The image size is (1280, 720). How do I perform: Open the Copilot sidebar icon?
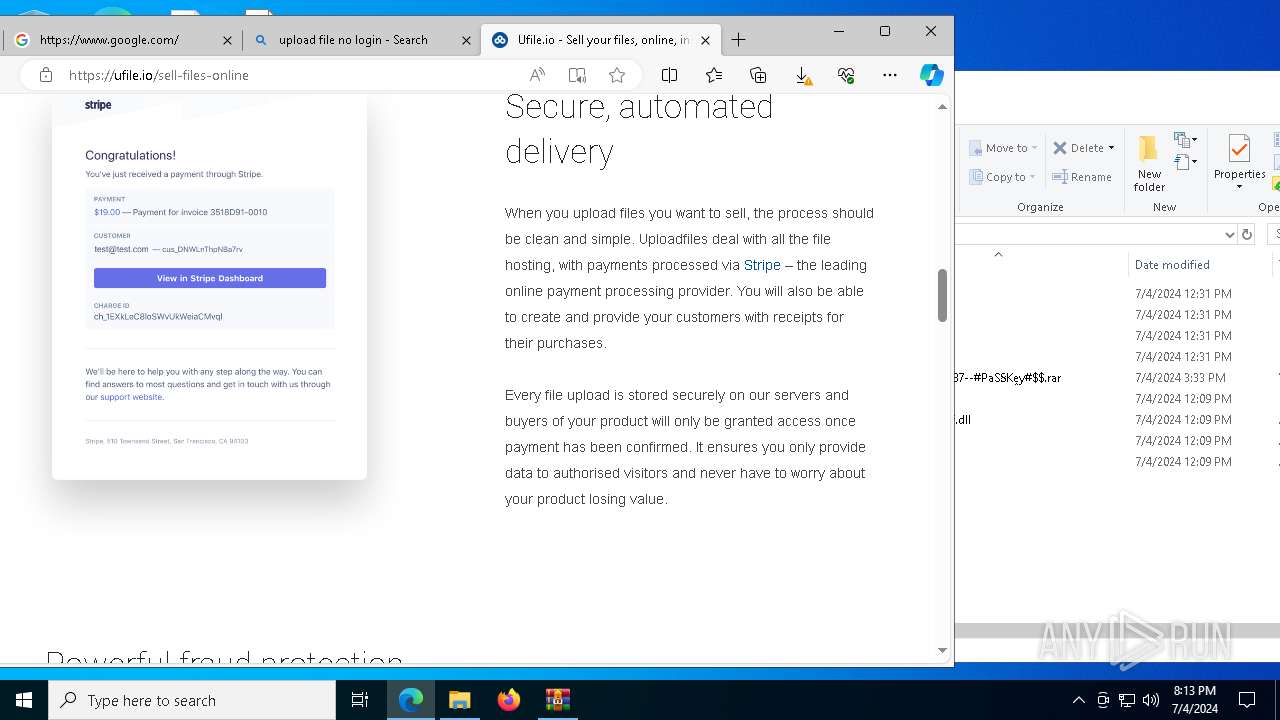coord(932,75)
